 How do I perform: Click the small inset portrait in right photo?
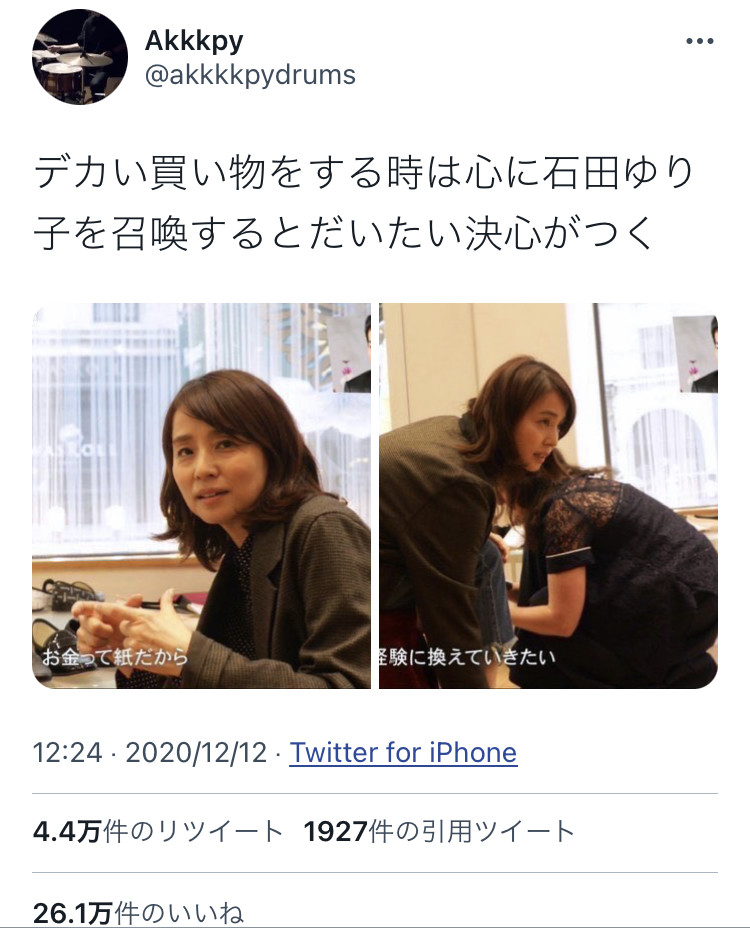695,353
